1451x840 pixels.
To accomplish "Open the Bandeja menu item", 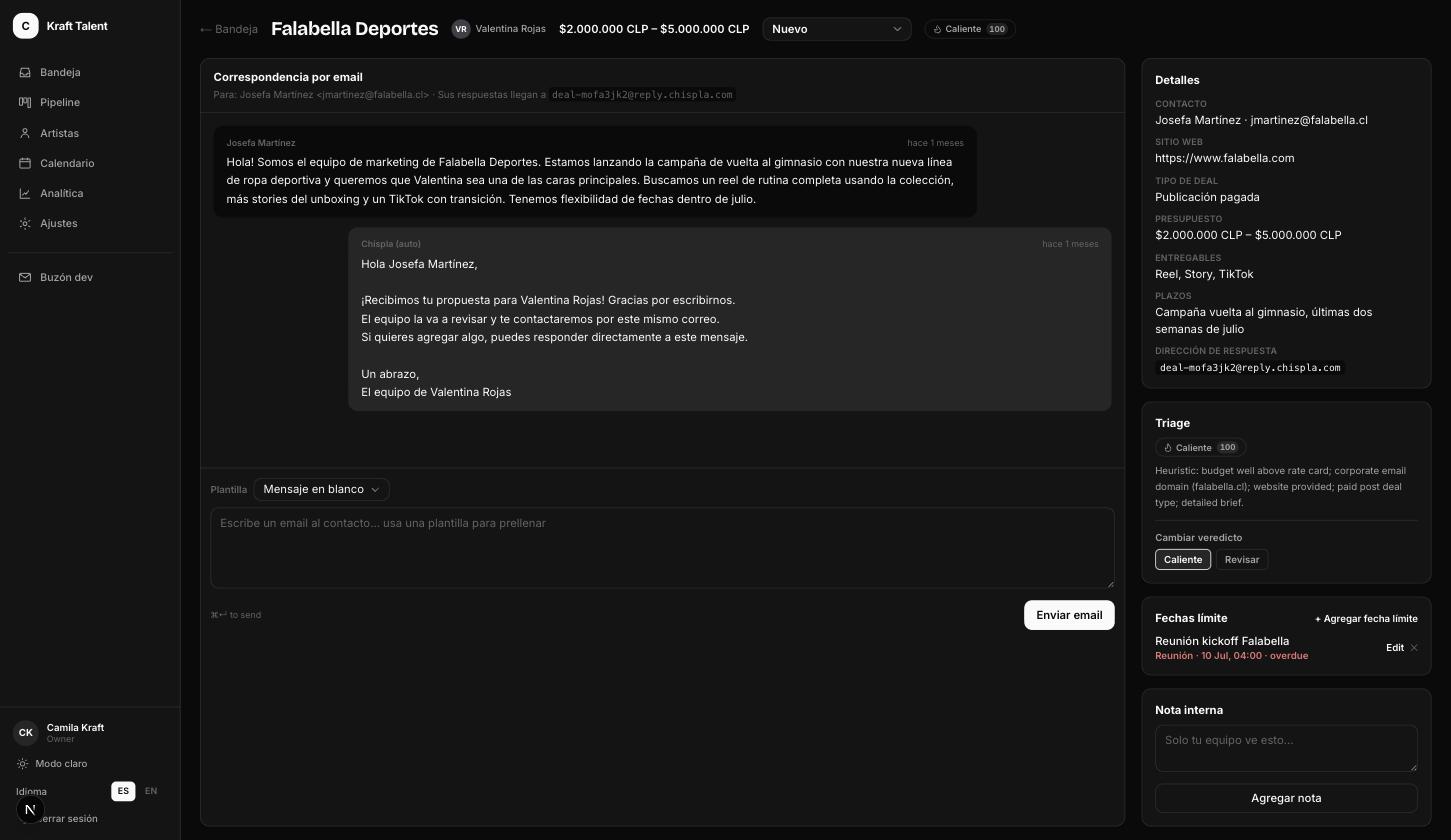I will point(90,73).
